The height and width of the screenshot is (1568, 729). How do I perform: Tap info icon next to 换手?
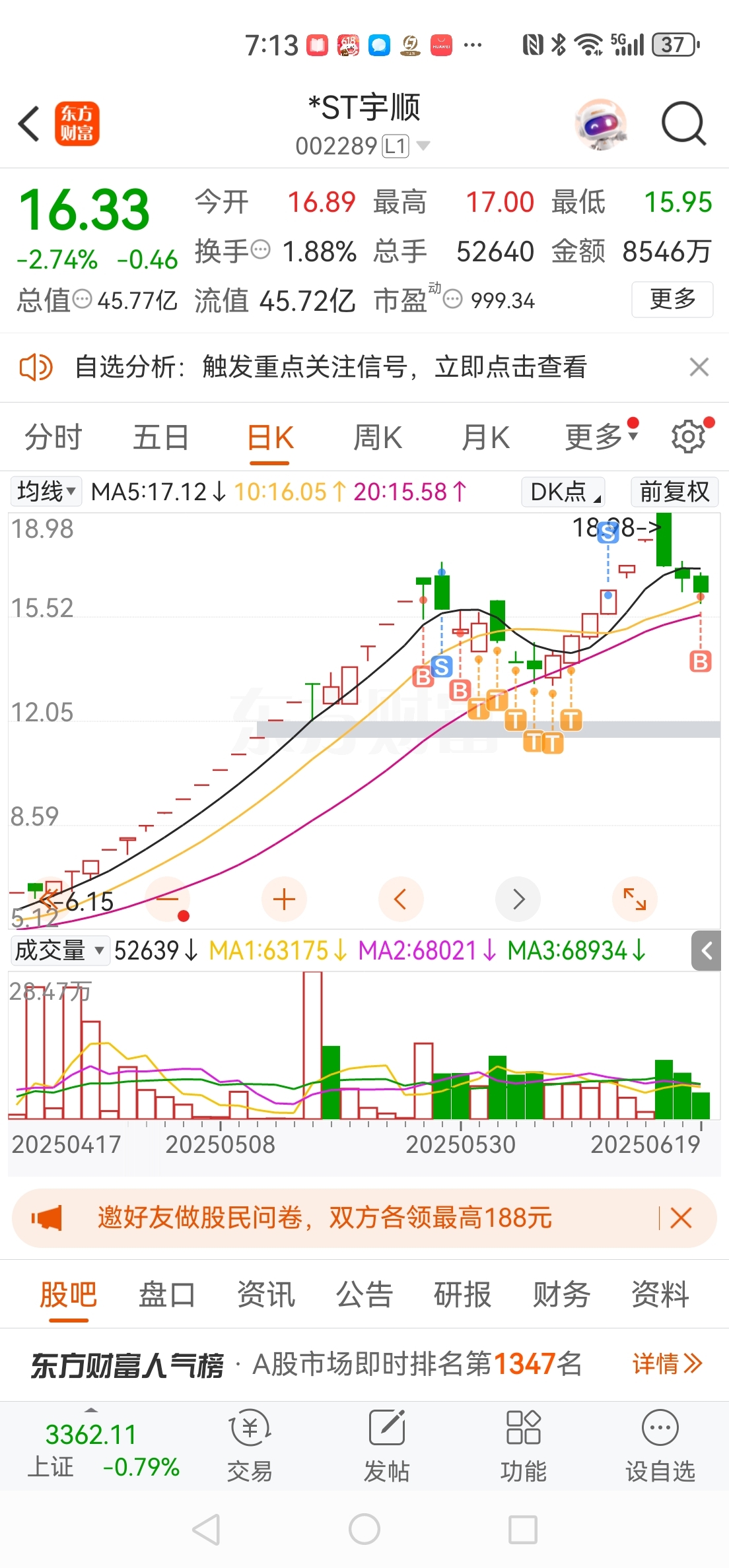261,250
